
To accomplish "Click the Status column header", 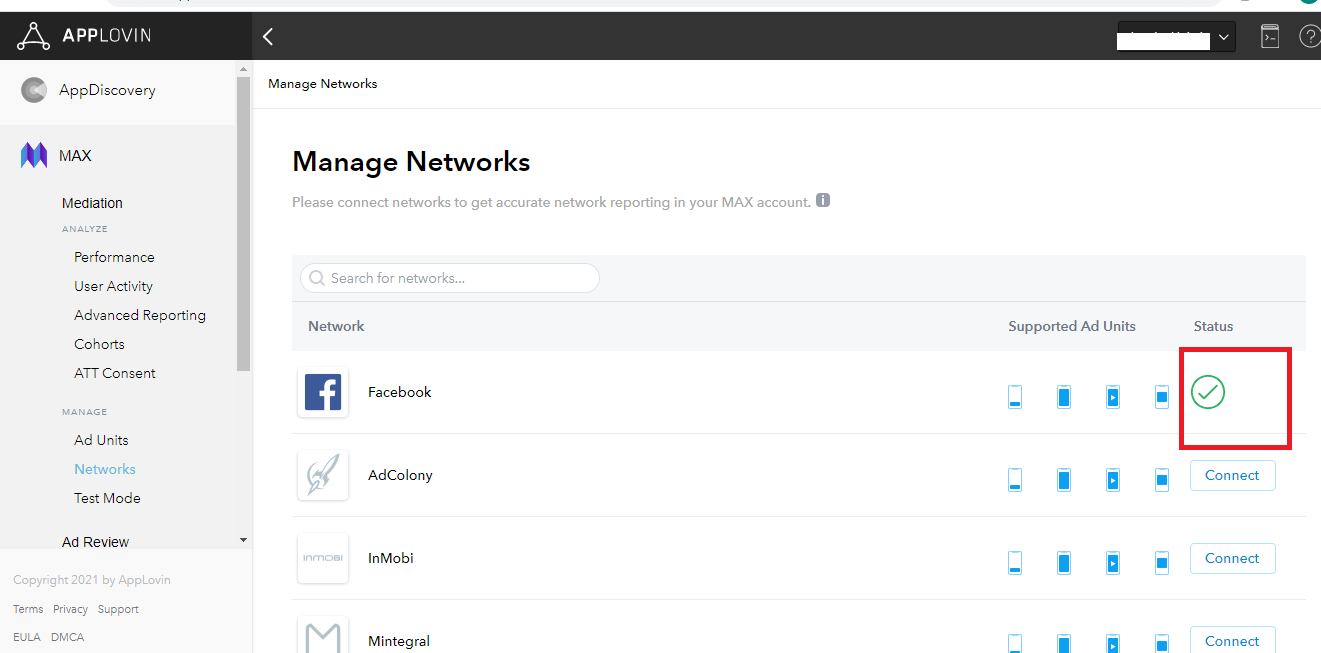I will 1213,326.
